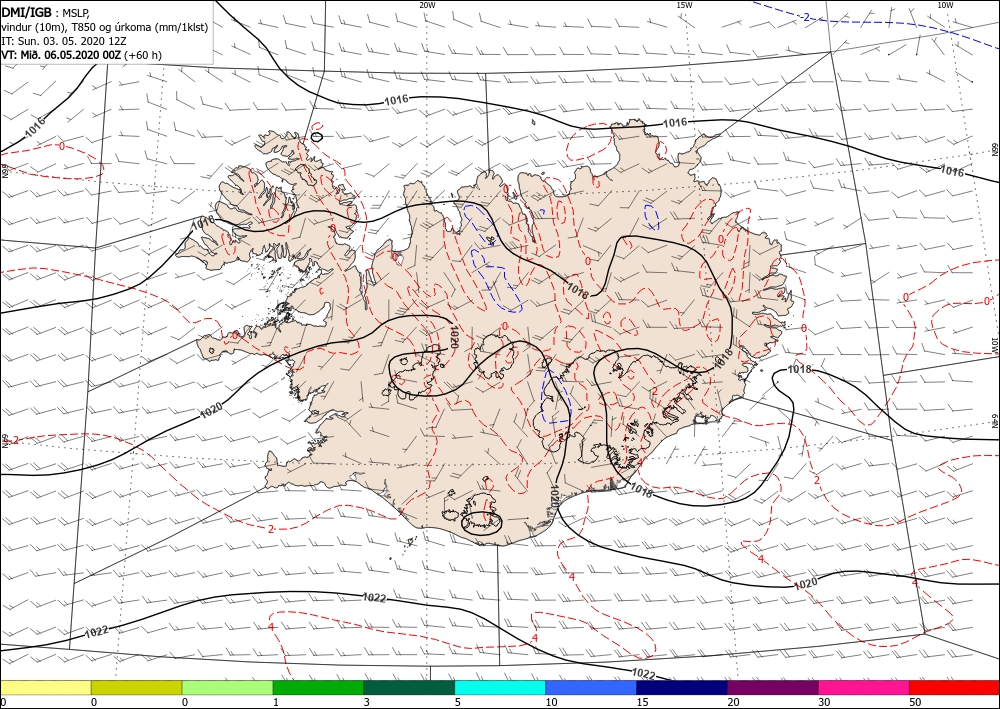1000x709 pixels.
Task: Click the pink legend swatch
Action: point(864,687)
